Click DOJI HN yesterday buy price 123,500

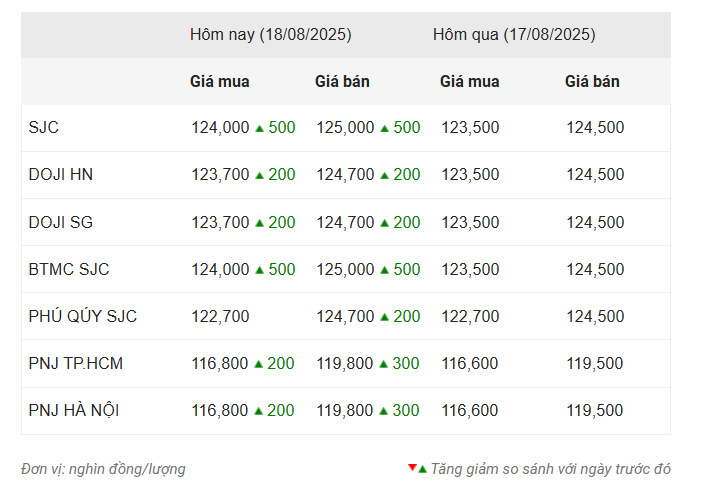470,175
